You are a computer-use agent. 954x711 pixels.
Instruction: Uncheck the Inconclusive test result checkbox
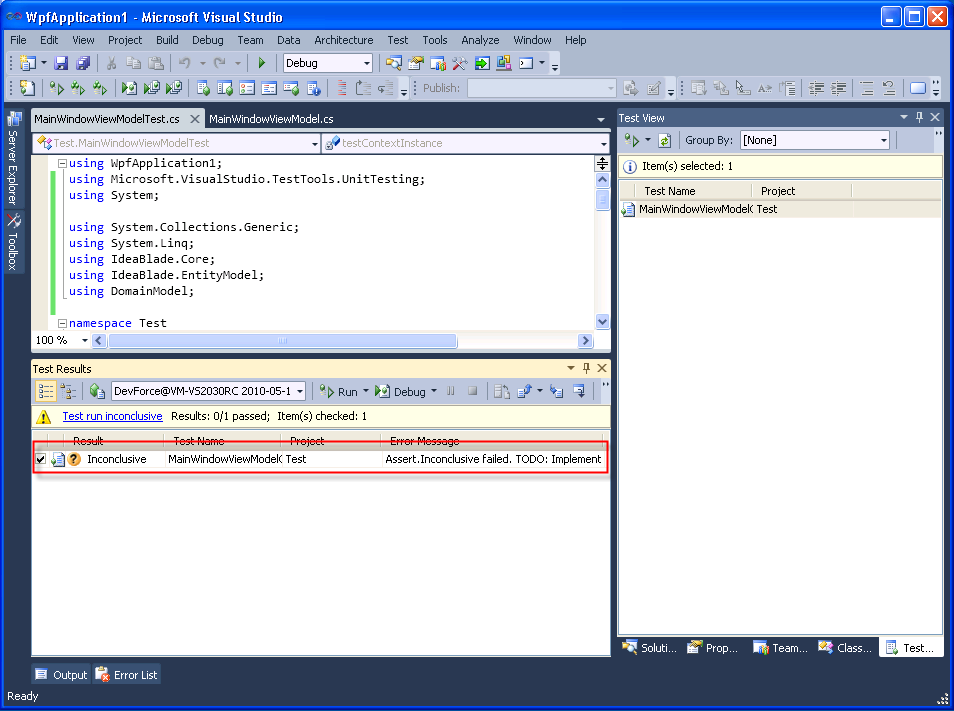[x=41, y=459]
